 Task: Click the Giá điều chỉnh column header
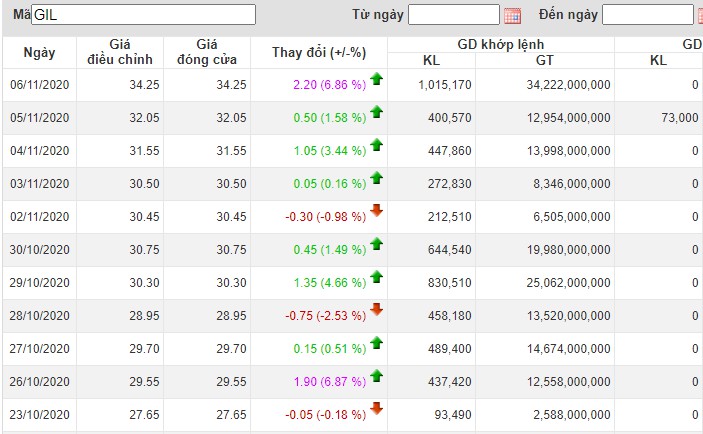pos(120,52)
